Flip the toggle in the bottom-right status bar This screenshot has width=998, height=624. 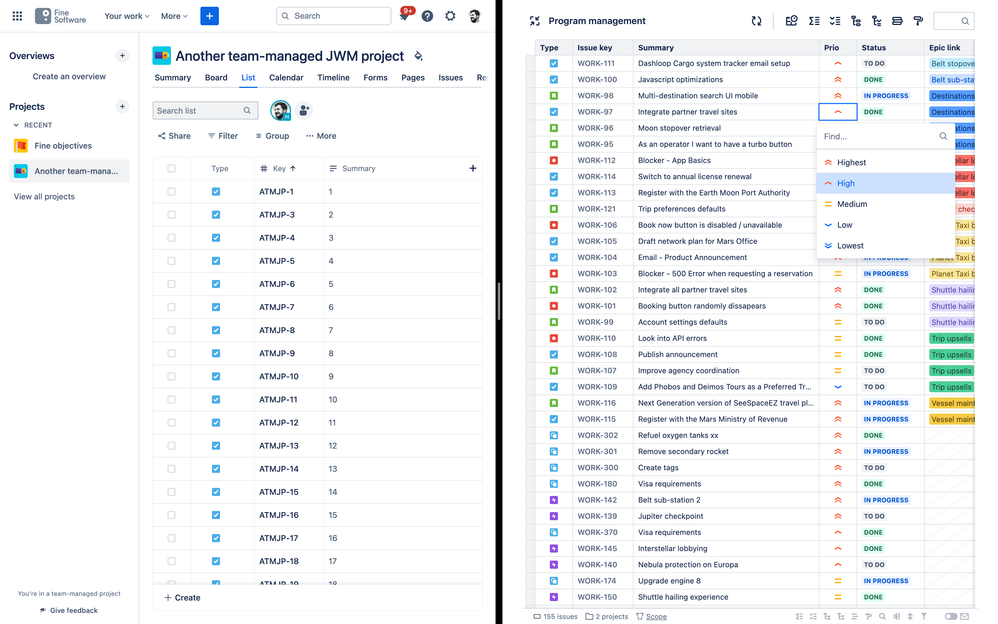(952, 617)
